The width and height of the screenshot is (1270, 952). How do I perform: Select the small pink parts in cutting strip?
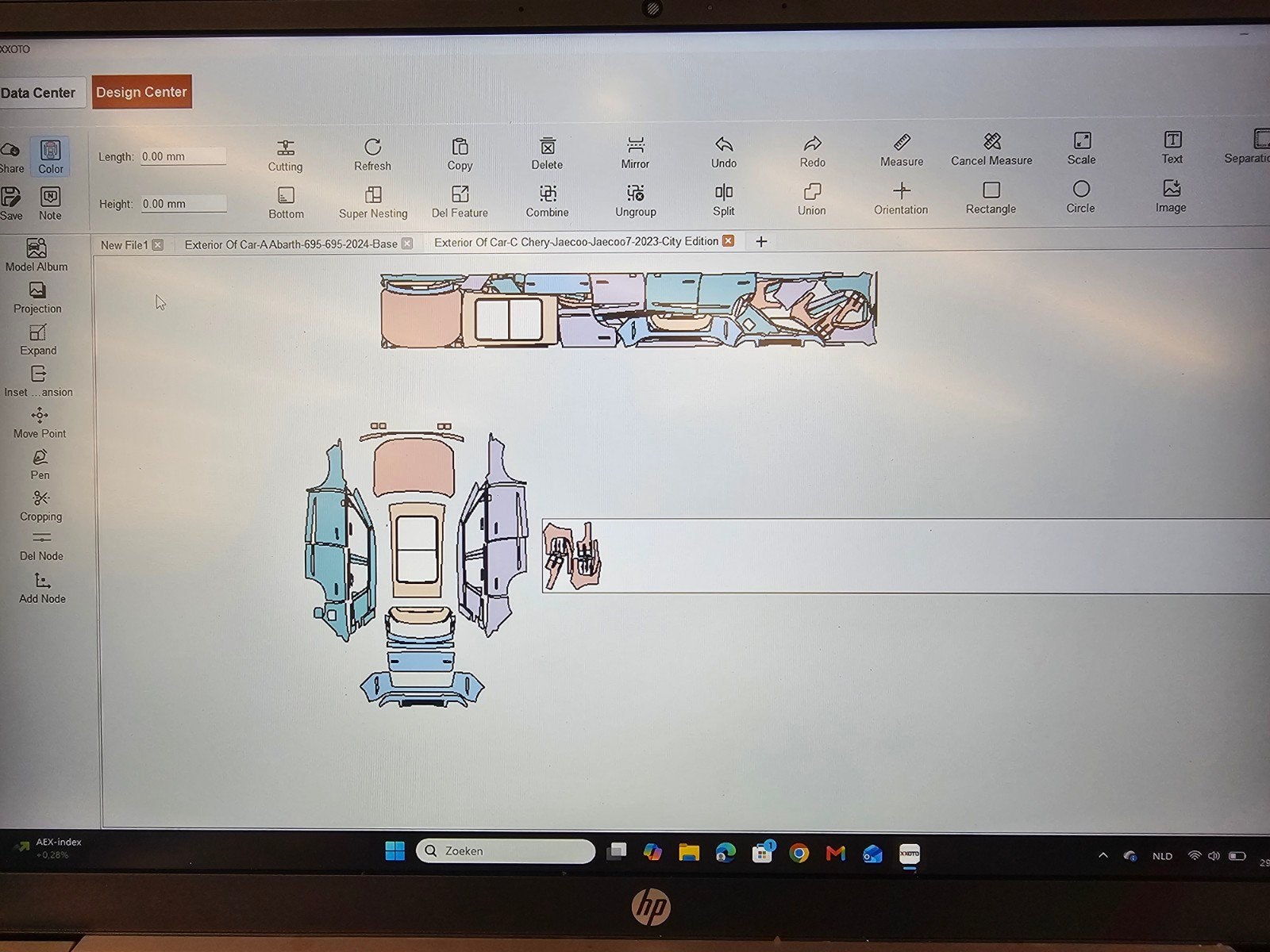(x=572, y=555)
